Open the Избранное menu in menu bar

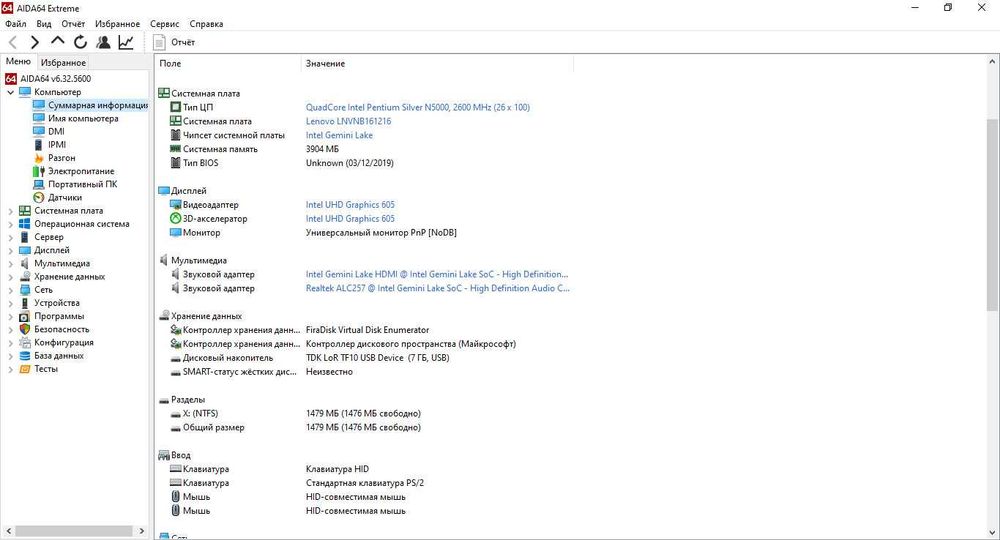click(x=117, y=24)
